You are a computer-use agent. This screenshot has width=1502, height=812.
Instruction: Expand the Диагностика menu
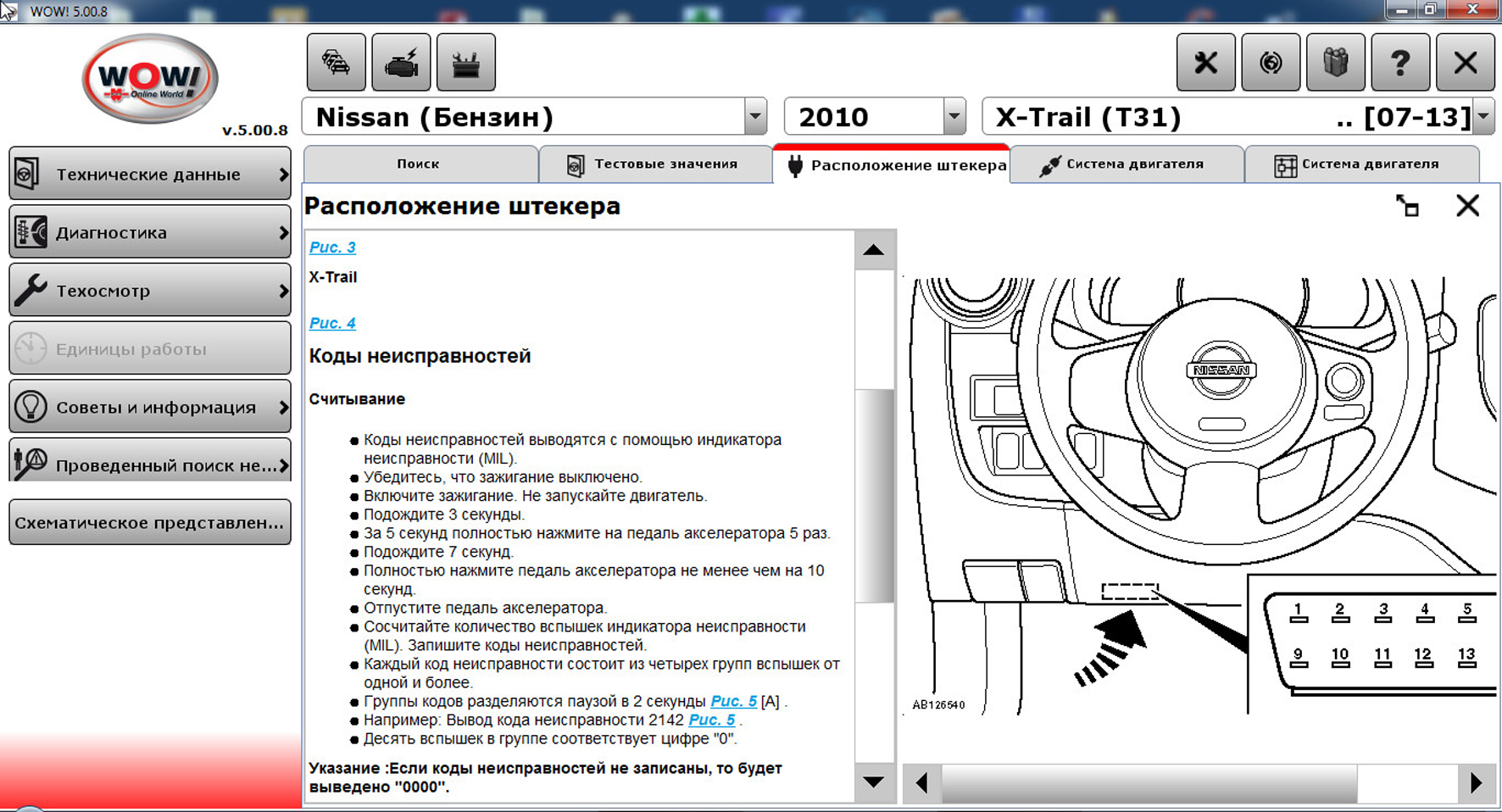[150, 232]
